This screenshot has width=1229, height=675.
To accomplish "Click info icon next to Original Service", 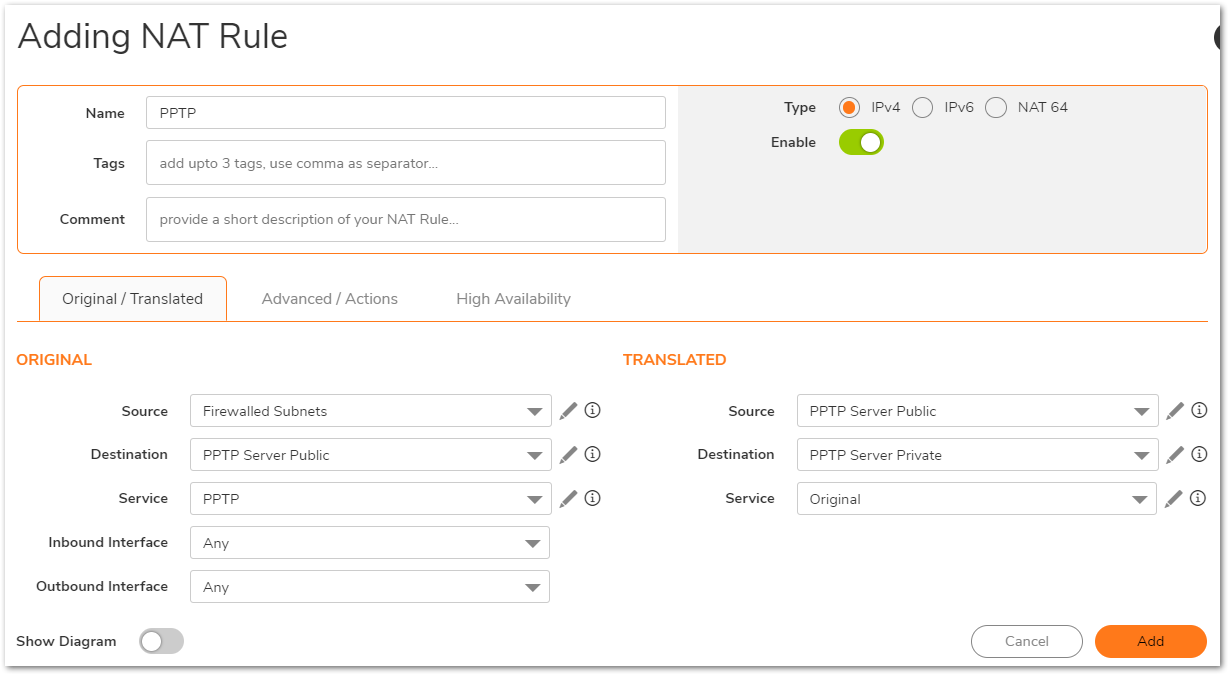I will [x=592, y=498].
